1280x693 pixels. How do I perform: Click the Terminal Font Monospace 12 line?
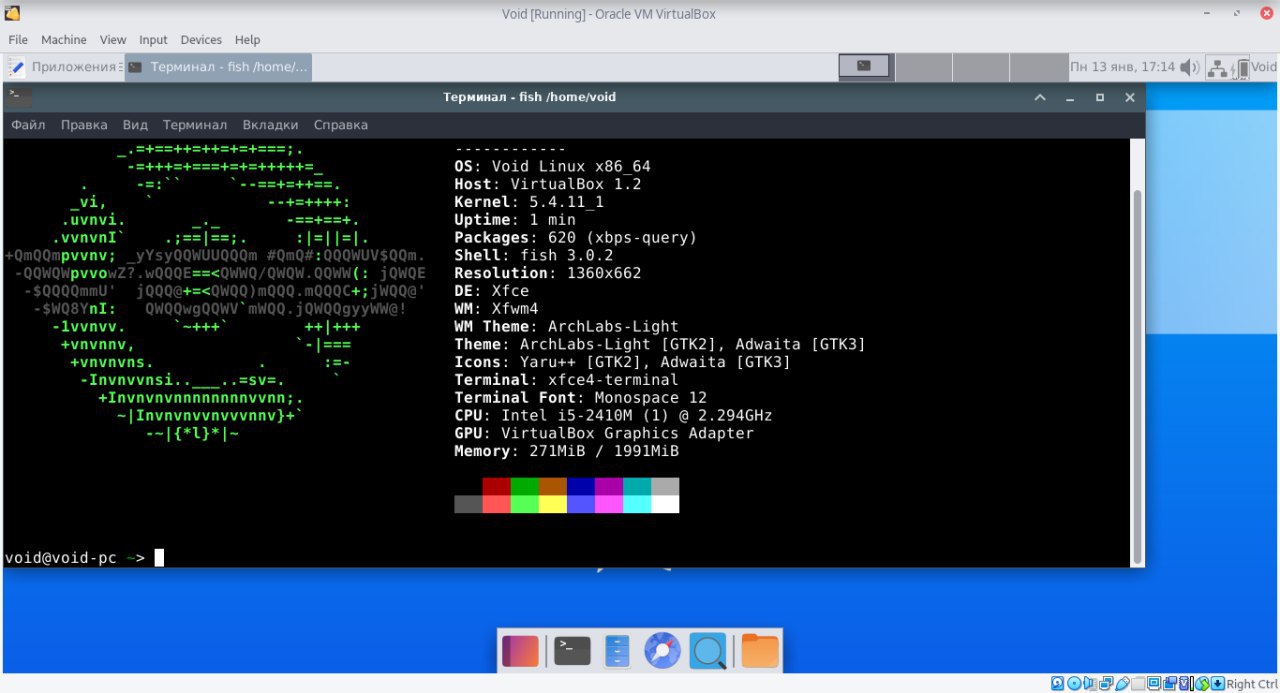[x=580, y=397]
